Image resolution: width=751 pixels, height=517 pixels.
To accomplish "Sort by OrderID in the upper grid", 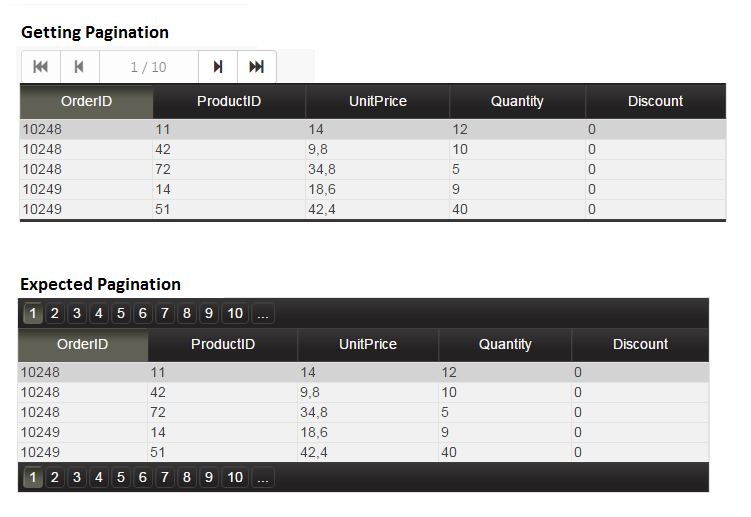I will coord(86,102).
